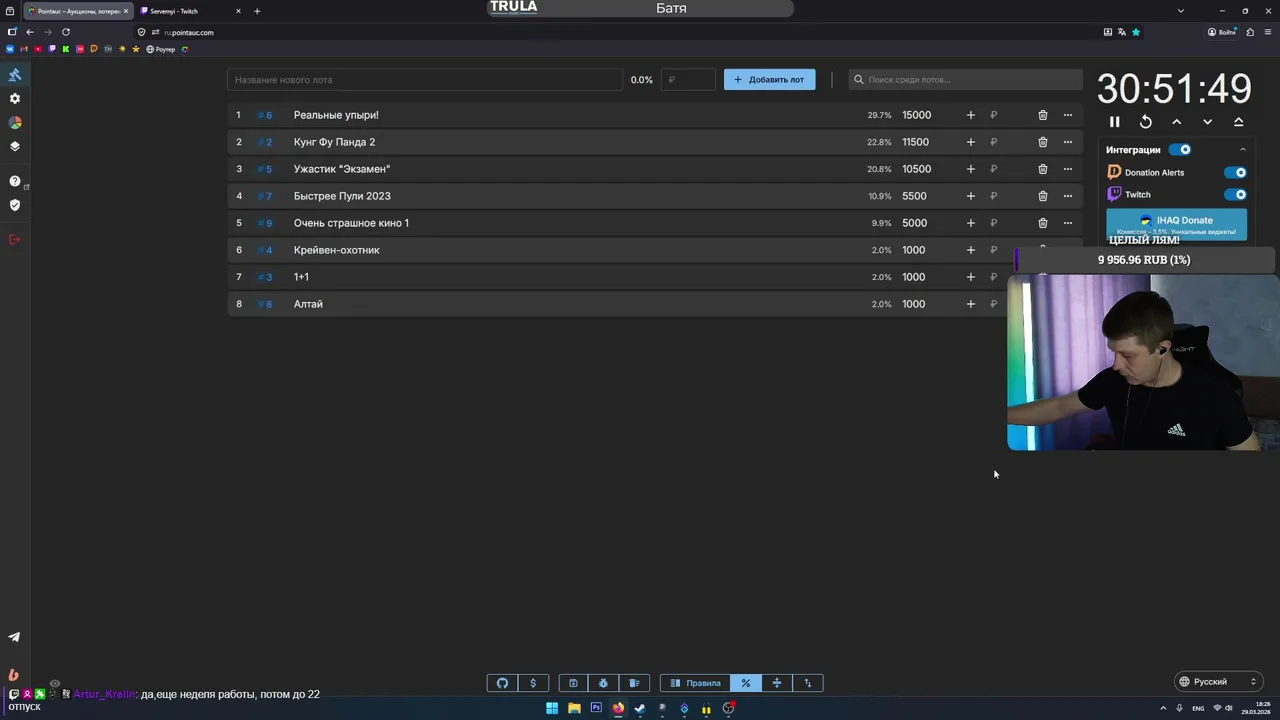Delete the Быстрее Пули 2023 lot

pyautogui.click(x=1043, y=196)
